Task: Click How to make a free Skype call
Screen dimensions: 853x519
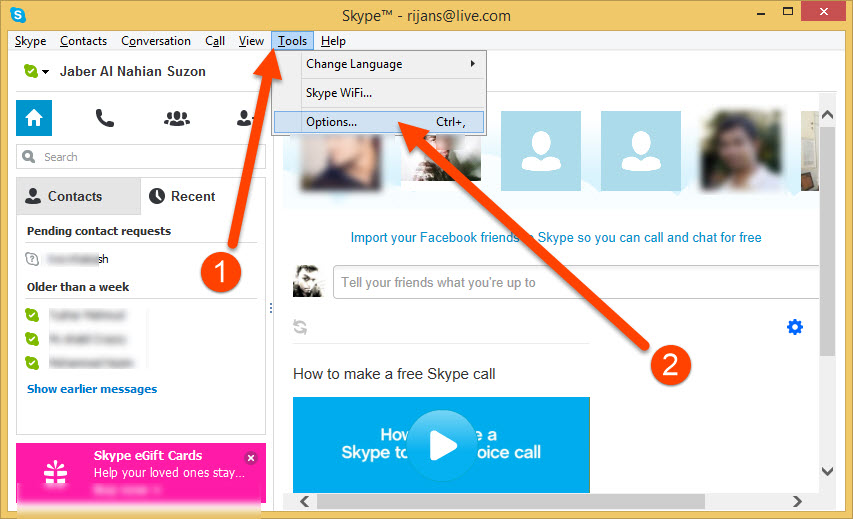Action: point(394,374)
